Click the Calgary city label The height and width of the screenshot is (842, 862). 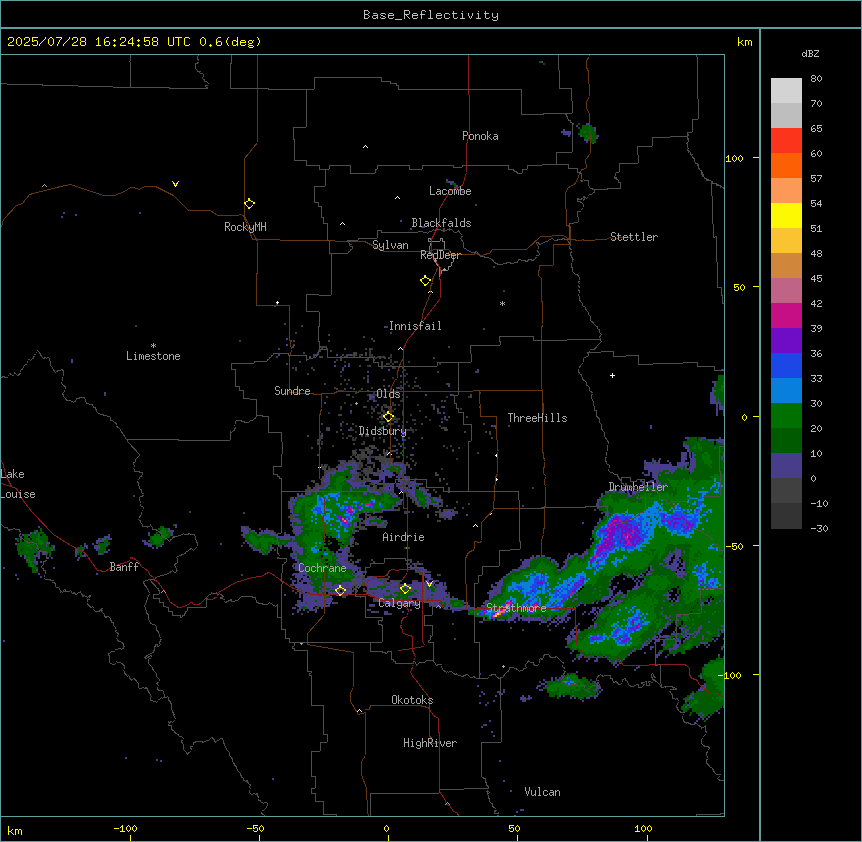click(x=399, y=603)
